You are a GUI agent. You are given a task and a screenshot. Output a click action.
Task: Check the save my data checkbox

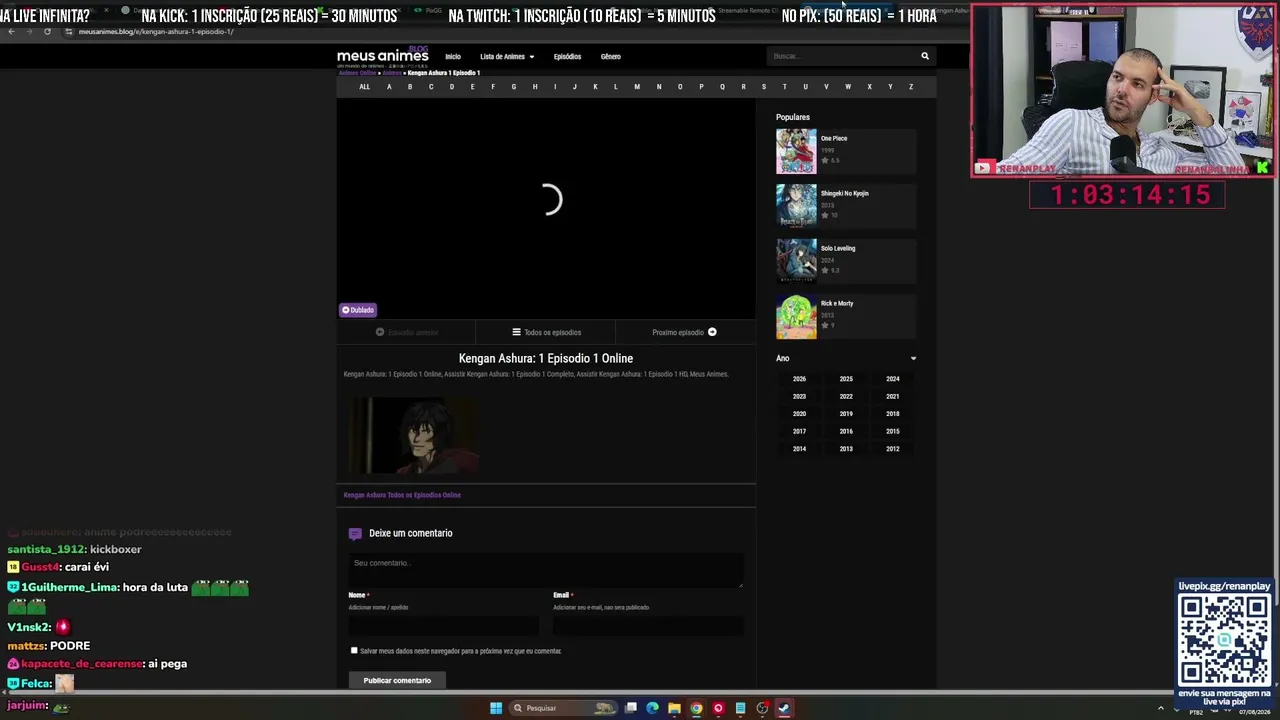(x=354, y=651)
